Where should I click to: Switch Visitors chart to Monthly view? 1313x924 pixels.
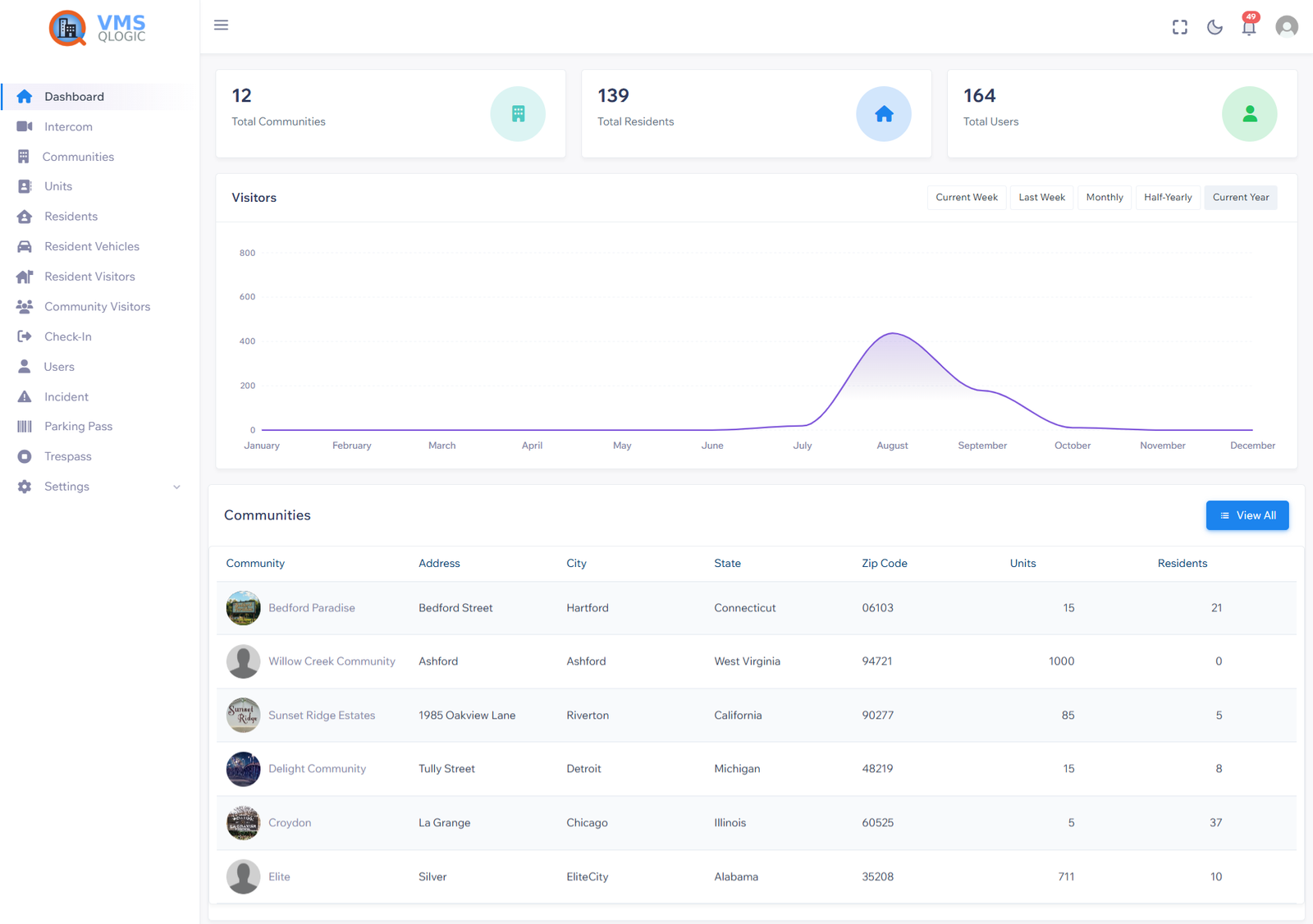pos(1104,197)
